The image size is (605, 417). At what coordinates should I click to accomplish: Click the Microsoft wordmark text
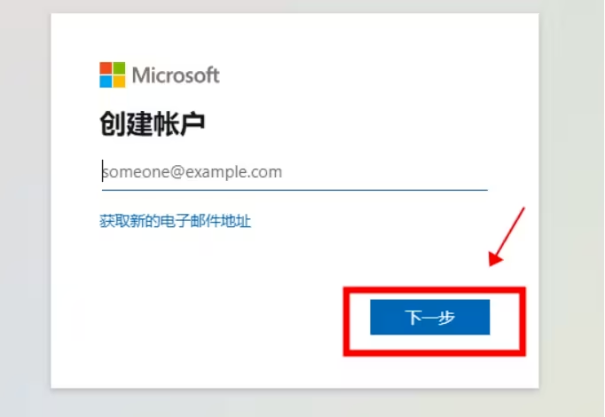pyautogui.click(x=176, y=75)
